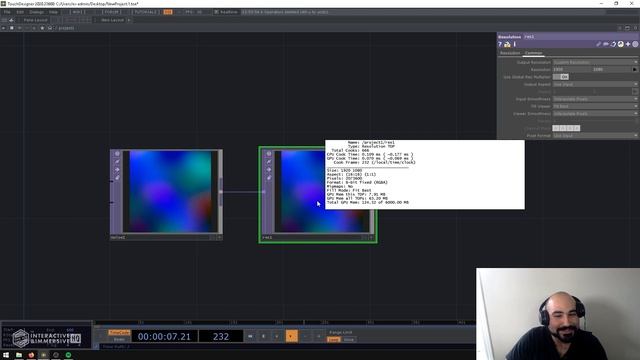This screenshot has width=640, height=360.
Task: Toggle the Channel Mask RGBA buttons
Action: tap(566, 128)
